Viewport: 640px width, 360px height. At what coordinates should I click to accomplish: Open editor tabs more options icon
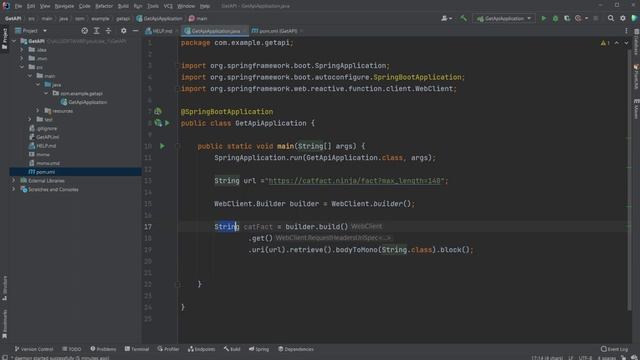point(626,31)
